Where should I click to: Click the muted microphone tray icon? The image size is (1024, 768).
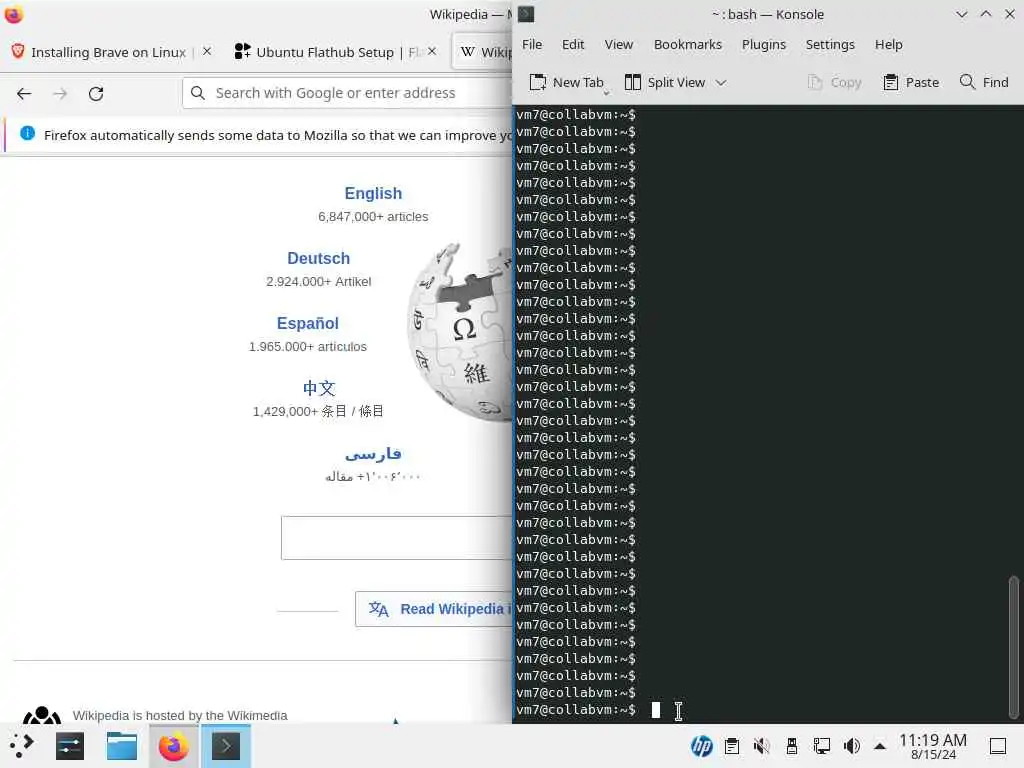(761, 746)
